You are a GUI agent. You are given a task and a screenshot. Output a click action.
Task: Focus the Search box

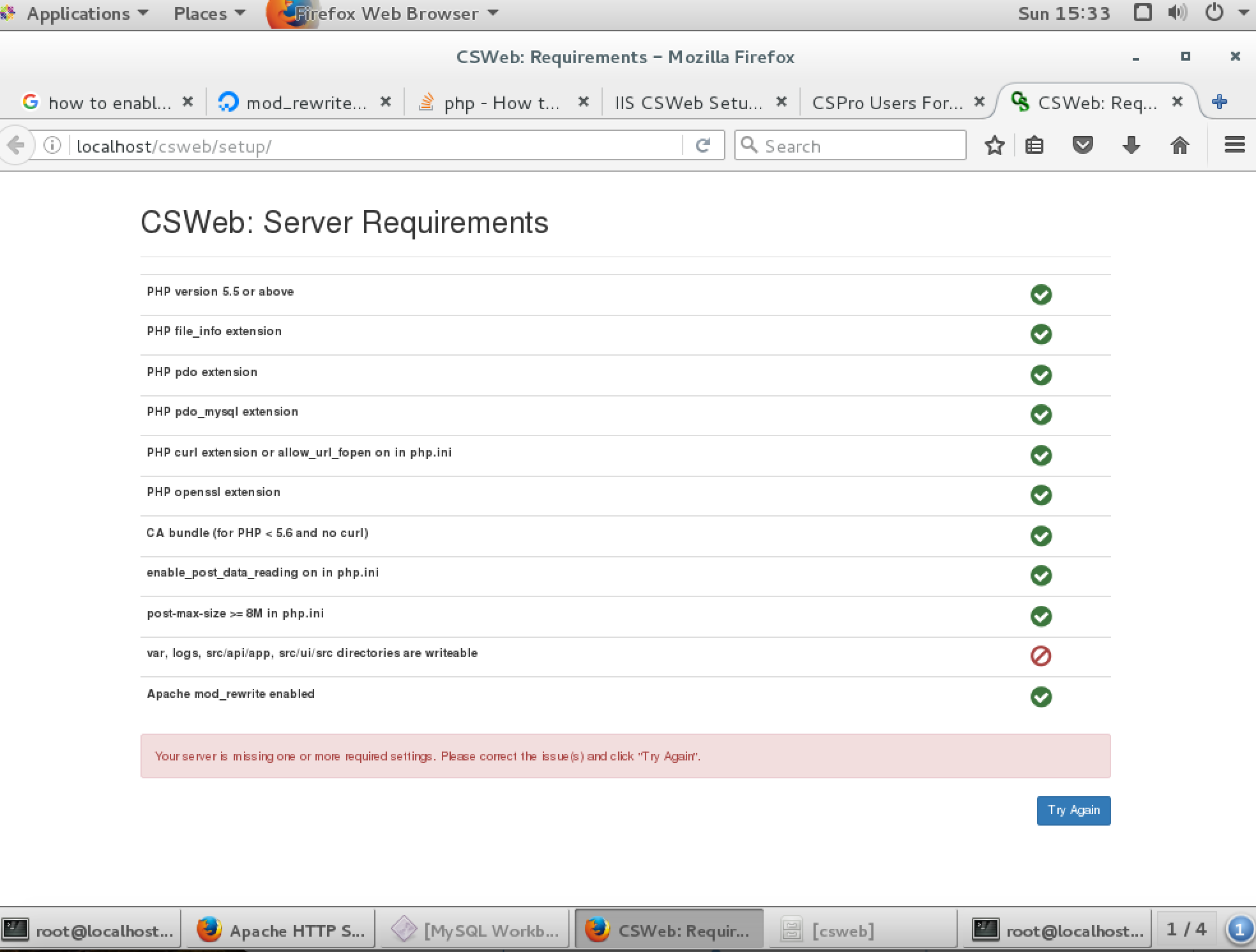(851, 146)
